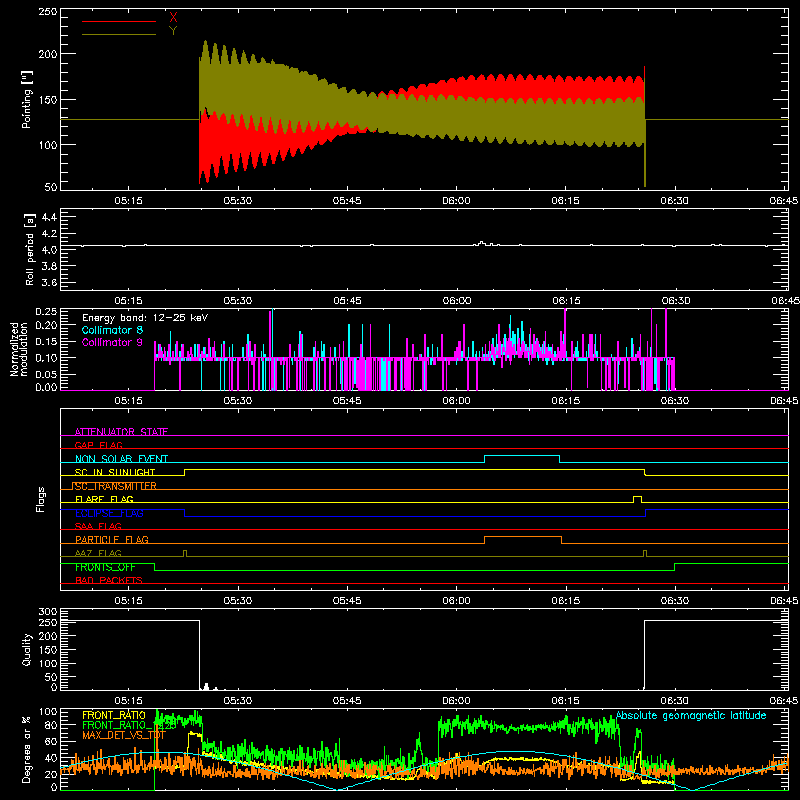Click the GAP_FLAG label

coord(98,445)
